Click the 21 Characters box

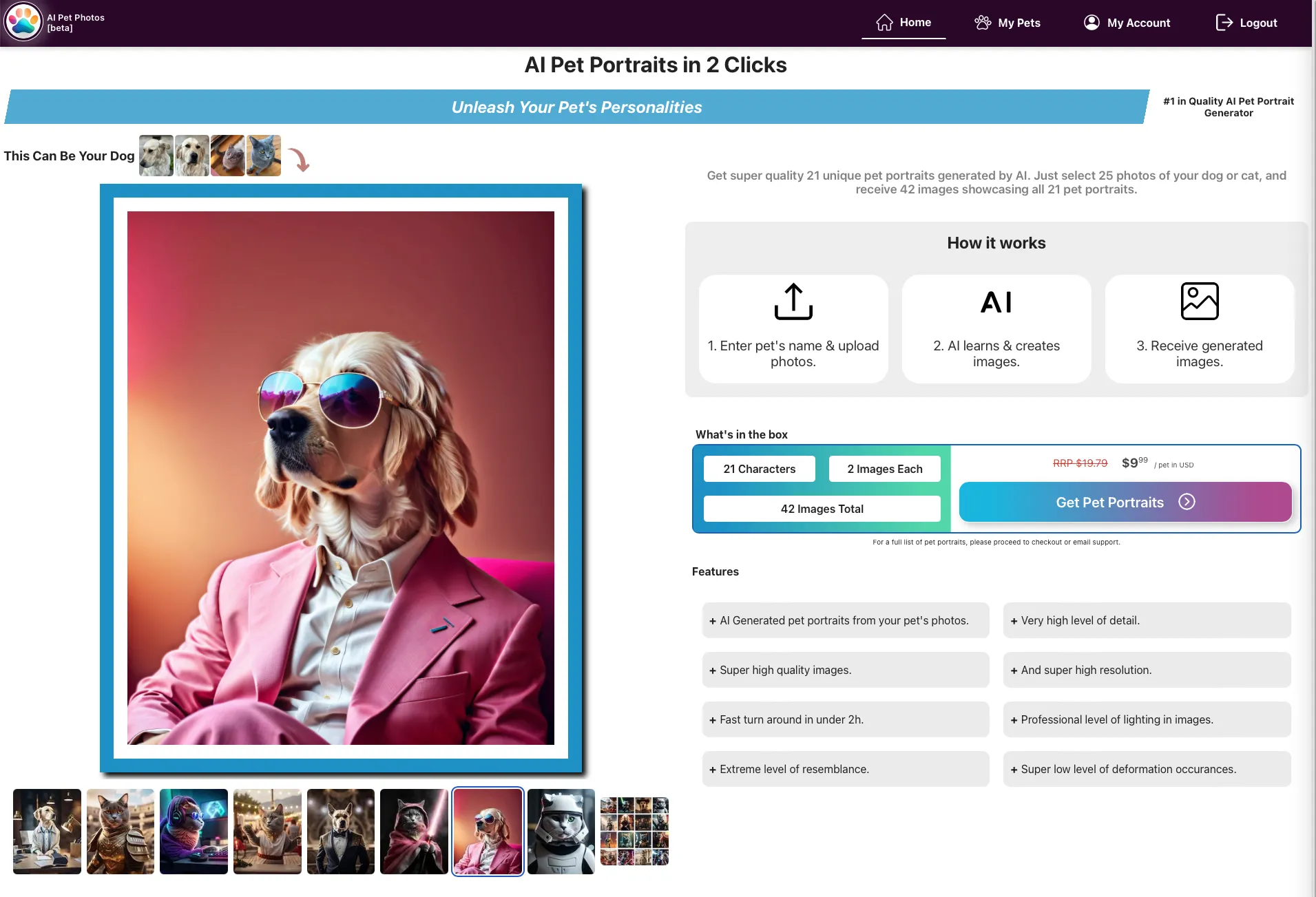point(759,468)
